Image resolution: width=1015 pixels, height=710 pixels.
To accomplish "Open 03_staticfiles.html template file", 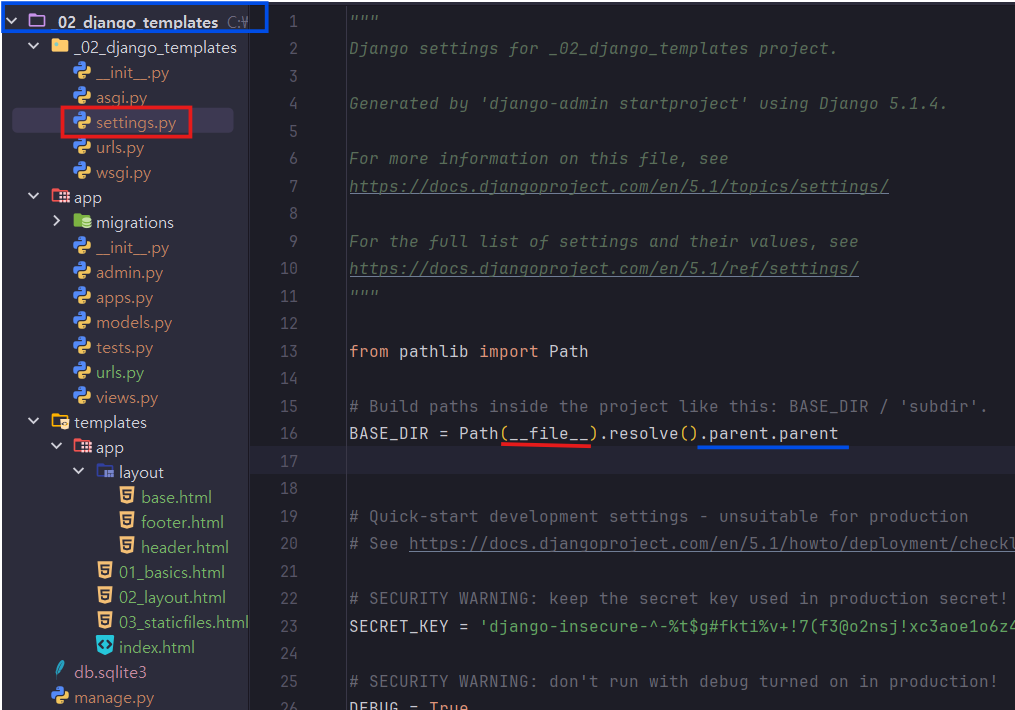I will coord(183,622).
